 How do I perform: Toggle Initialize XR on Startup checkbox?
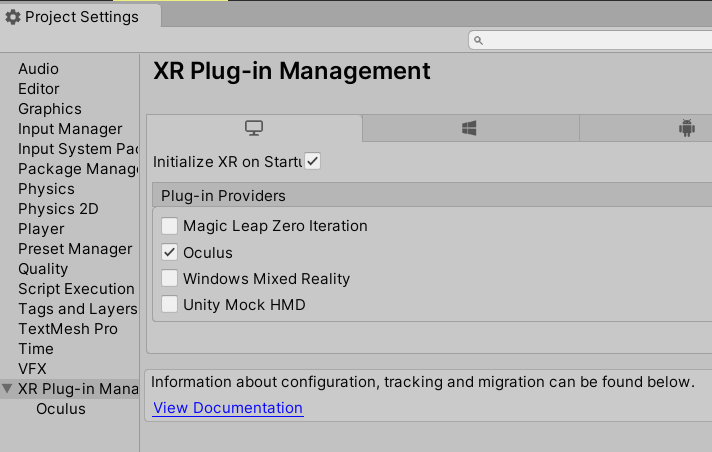[312, 161]
